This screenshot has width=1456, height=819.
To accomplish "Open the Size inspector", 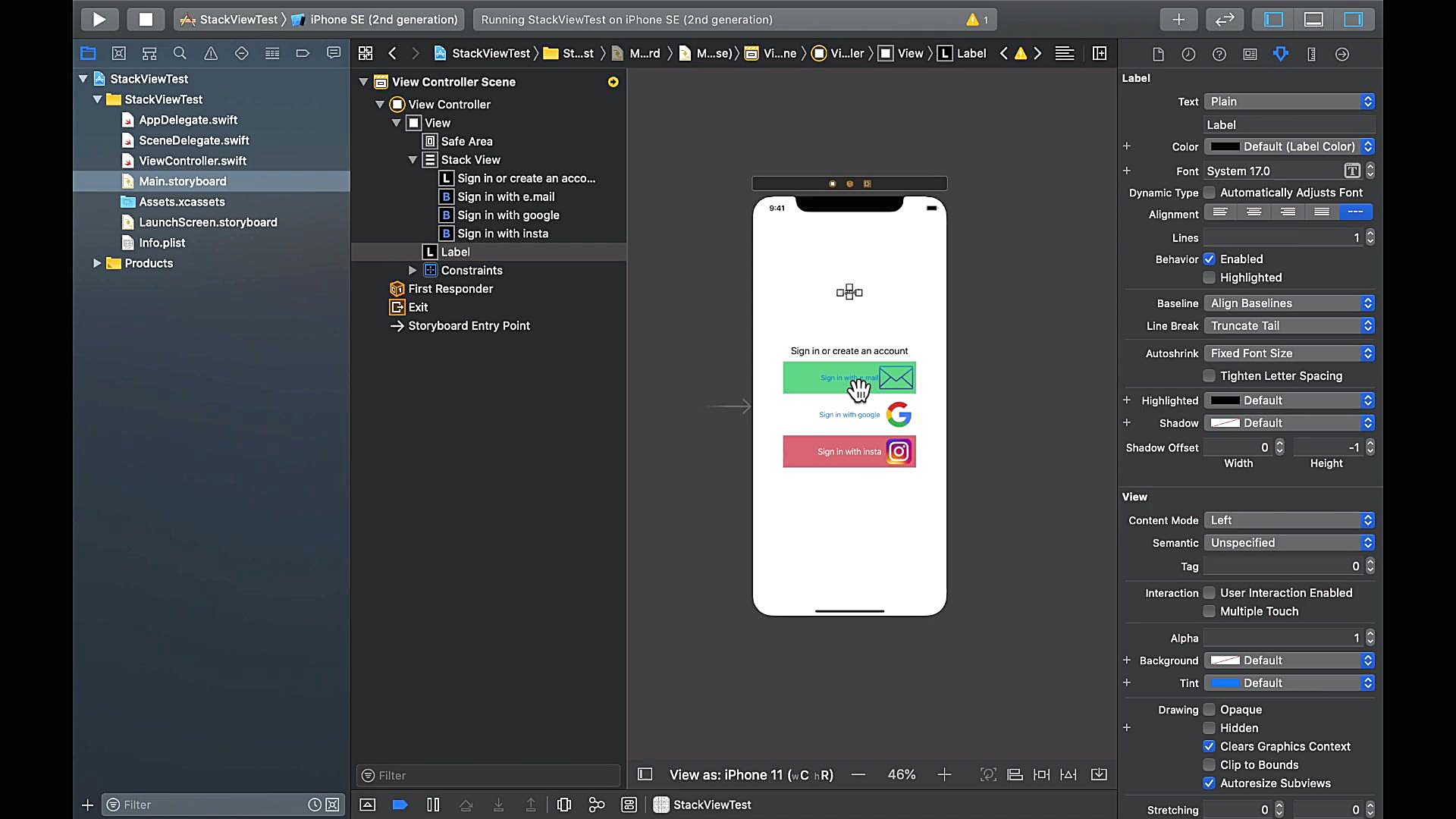I will (x=1311, y=54).
